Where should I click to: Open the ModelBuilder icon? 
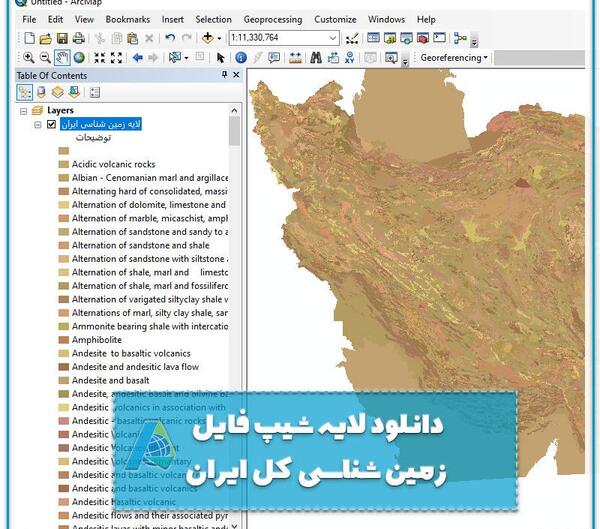(x=460, y=38)
